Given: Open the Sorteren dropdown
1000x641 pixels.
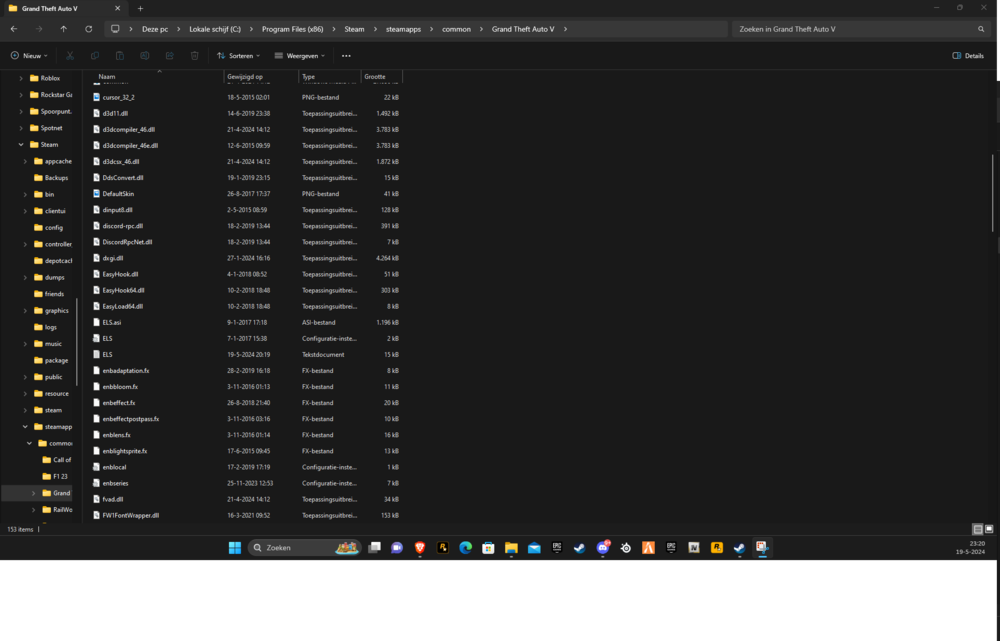Looking at the screenshot, I should (238, 55).
